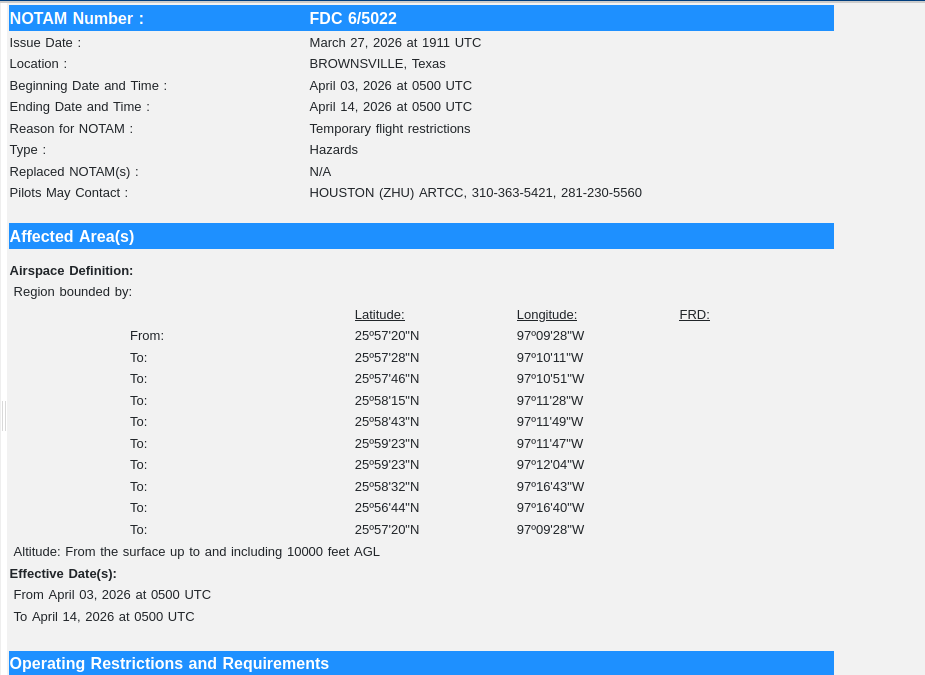Click the Effective Date(s) heading
Screen dimensions: 925x675
pos(63,574)
